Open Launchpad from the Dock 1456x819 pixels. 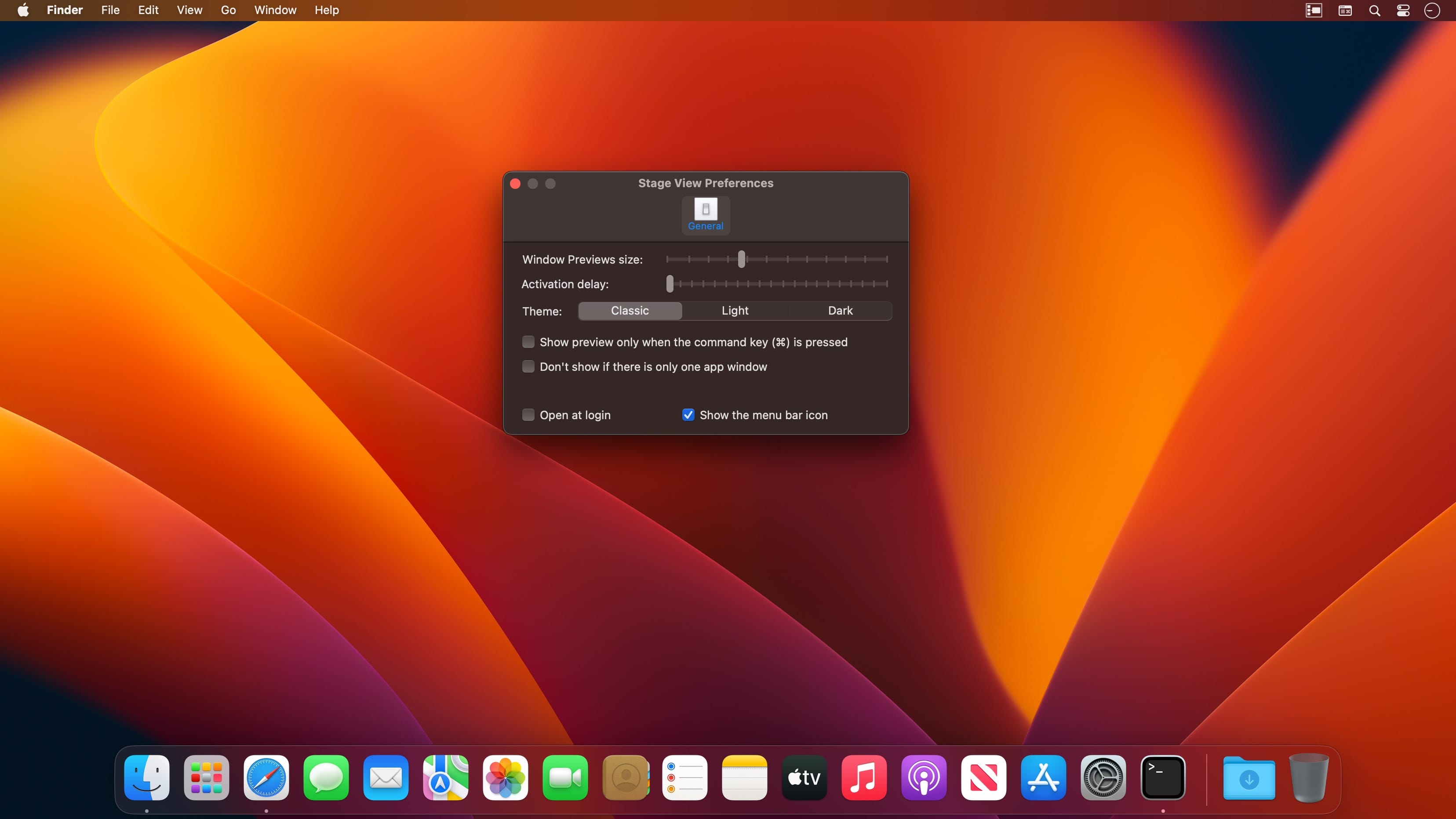[x=206, y=777]
